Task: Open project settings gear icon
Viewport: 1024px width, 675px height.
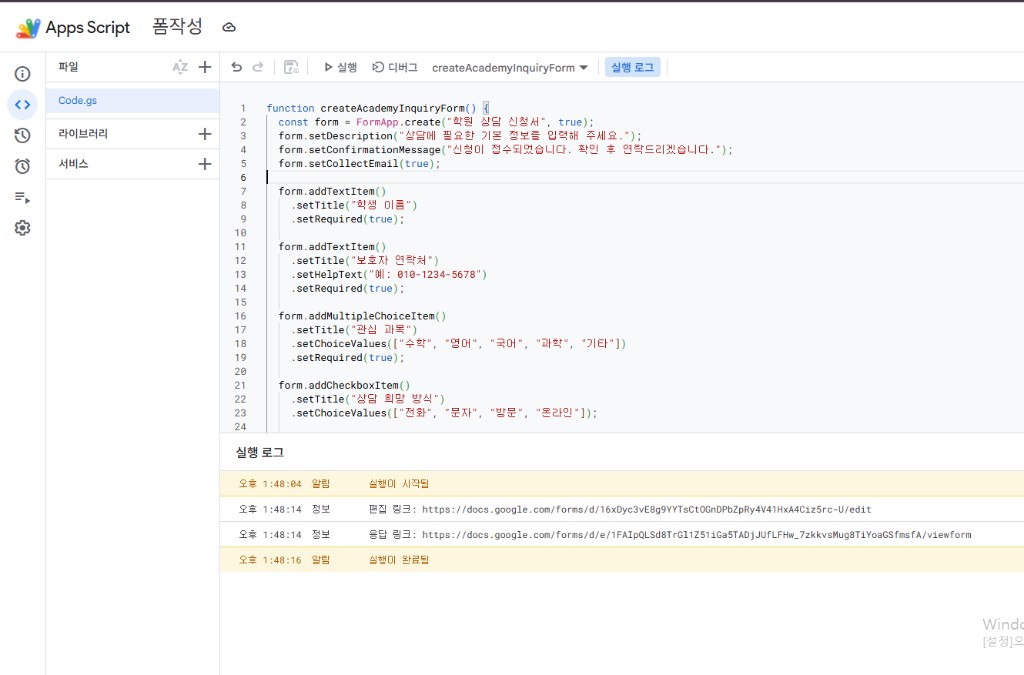Action: (x=22, y=228)
